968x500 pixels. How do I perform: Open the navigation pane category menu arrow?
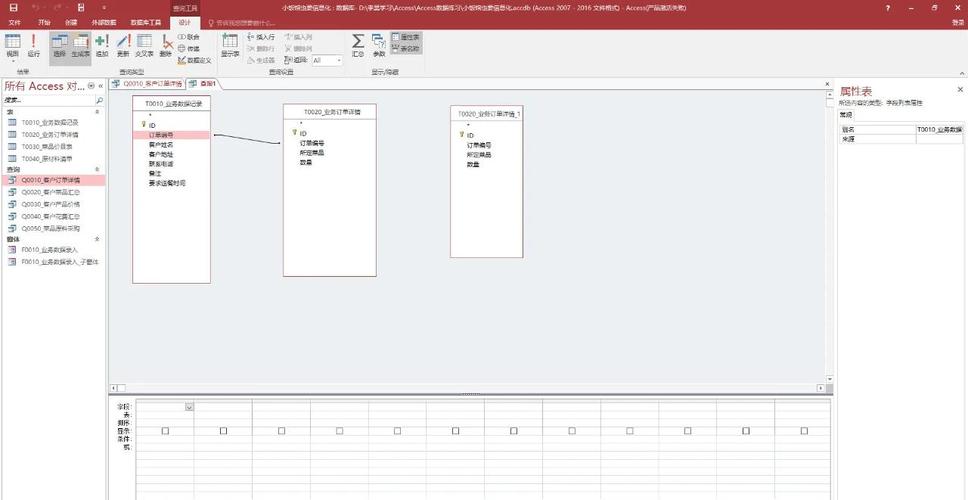(x=91, y=86)
